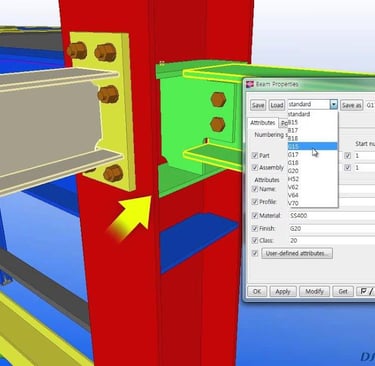The height and width of the screenshot is (366, 375).
Task: Click the checkbox on/off toggle button
Action: pyautogui.click(x=366, y=291)
